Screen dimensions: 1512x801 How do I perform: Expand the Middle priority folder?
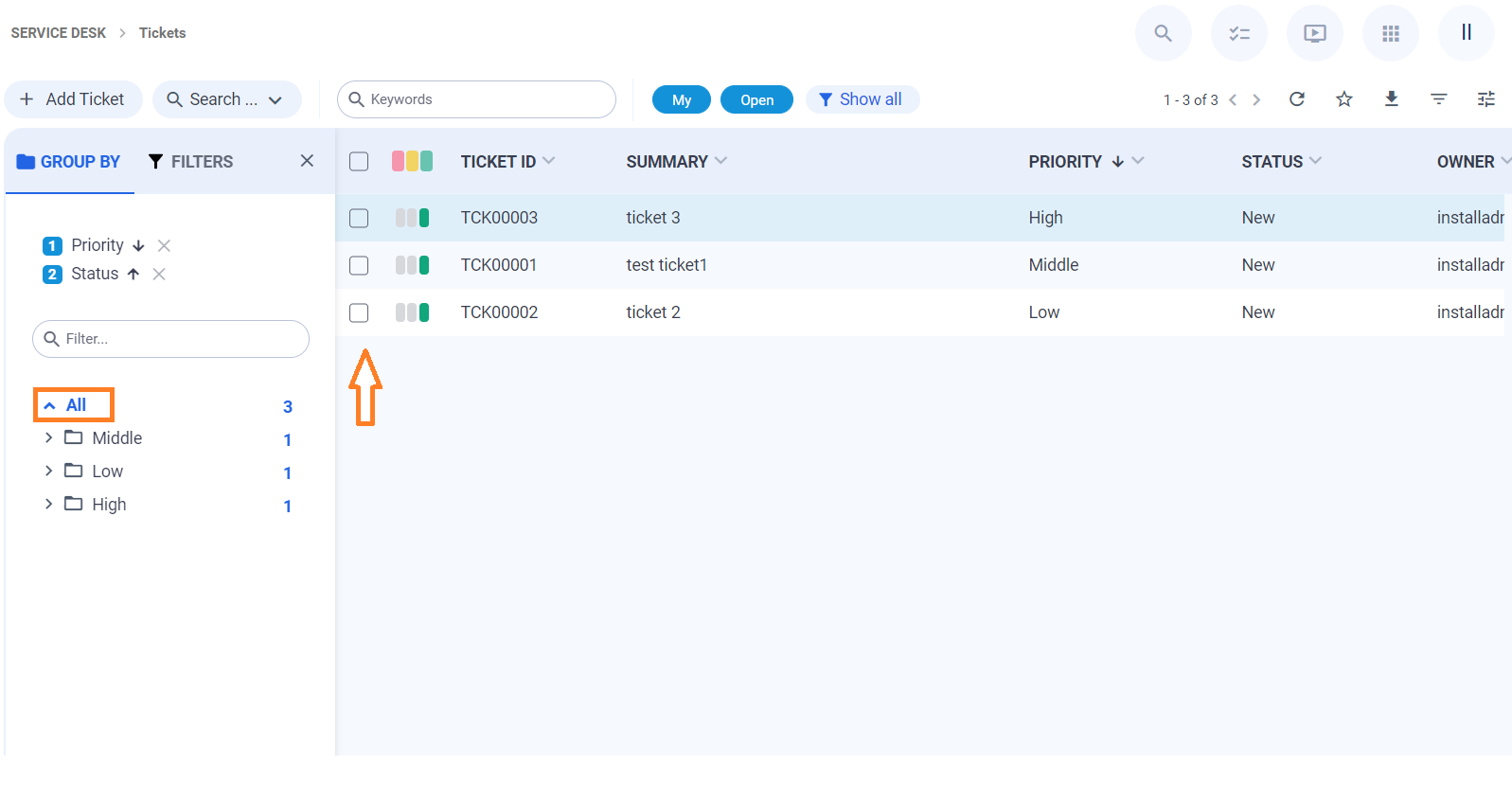coord(48,437)
